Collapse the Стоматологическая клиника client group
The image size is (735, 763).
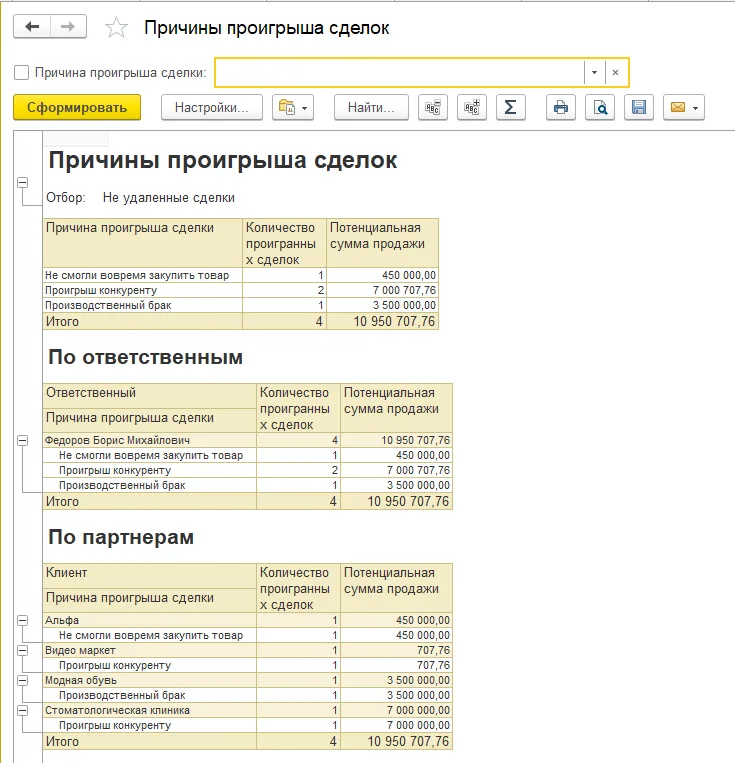(22, 710)
